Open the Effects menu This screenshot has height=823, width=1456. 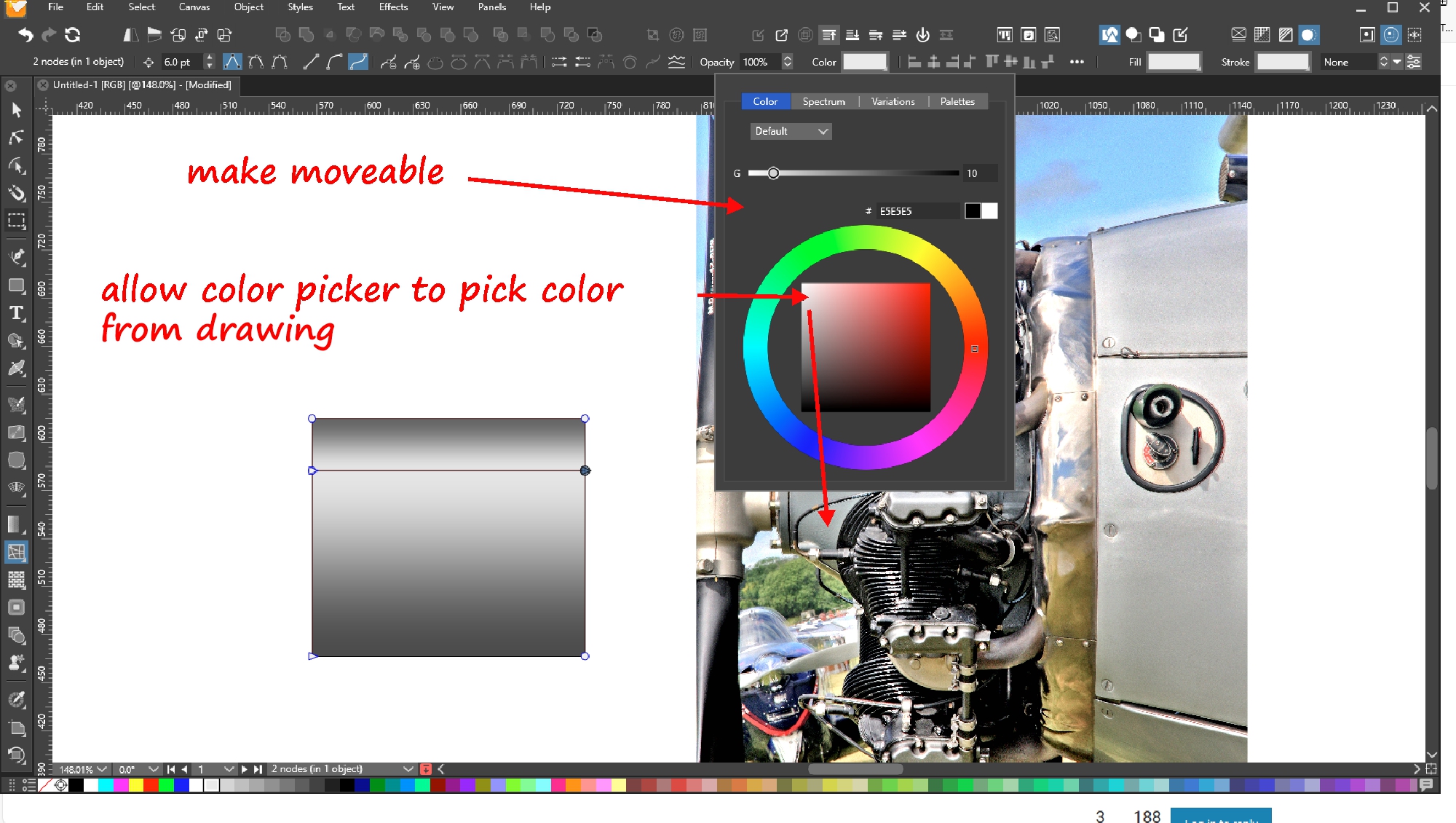pyautogui.click(x=393, y=7)
